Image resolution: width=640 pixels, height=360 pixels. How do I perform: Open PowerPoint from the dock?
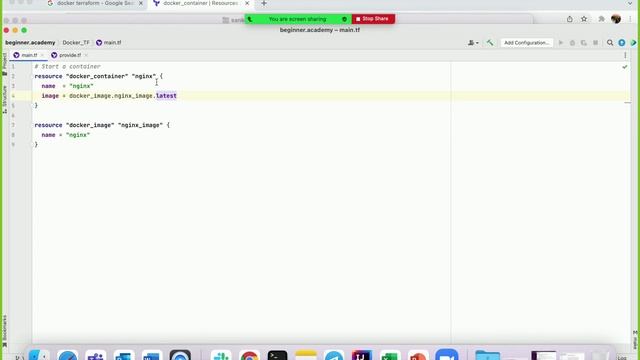point(418,355)
